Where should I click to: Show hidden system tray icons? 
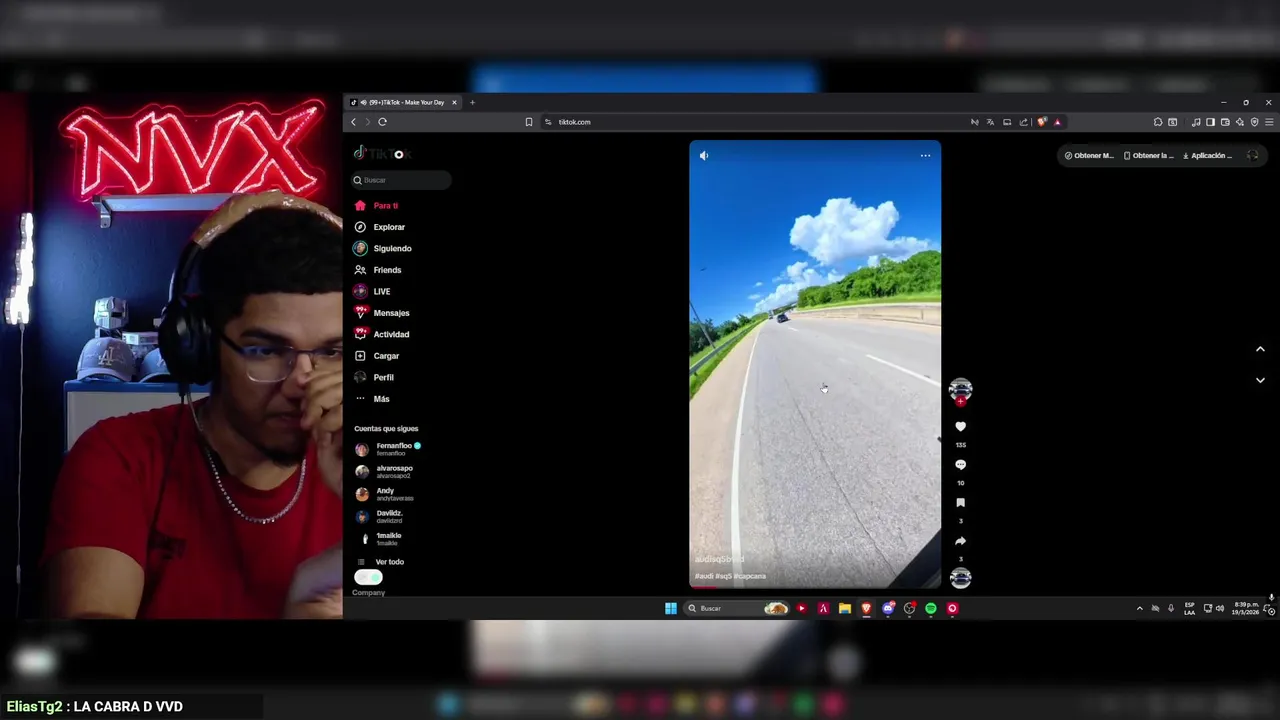click(x=1139, y=608)
